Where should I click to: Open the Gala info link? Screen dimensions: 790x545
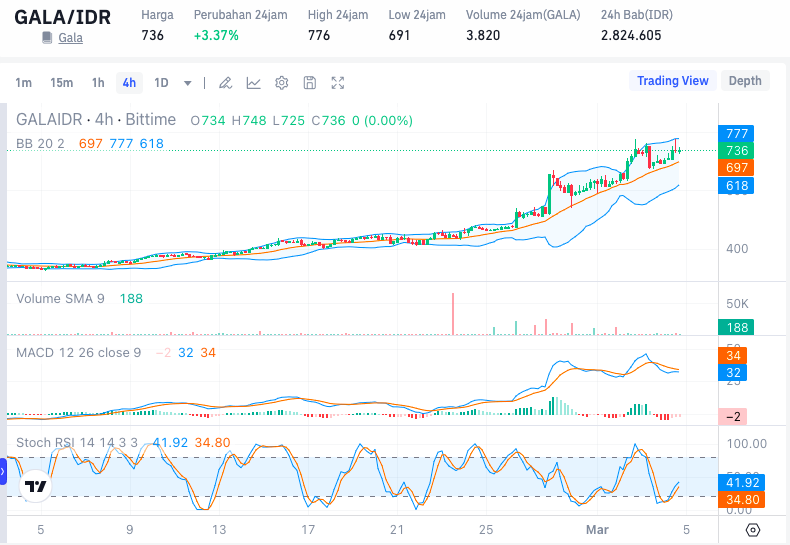71,38
